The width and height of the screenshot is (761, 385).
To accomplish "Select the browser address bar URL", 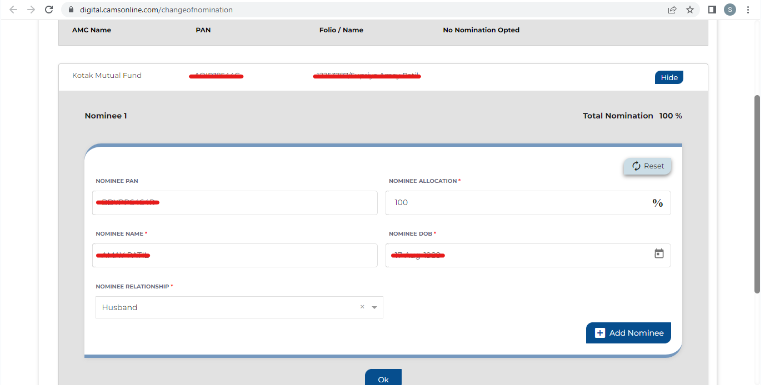I will [x=156, y=10].
